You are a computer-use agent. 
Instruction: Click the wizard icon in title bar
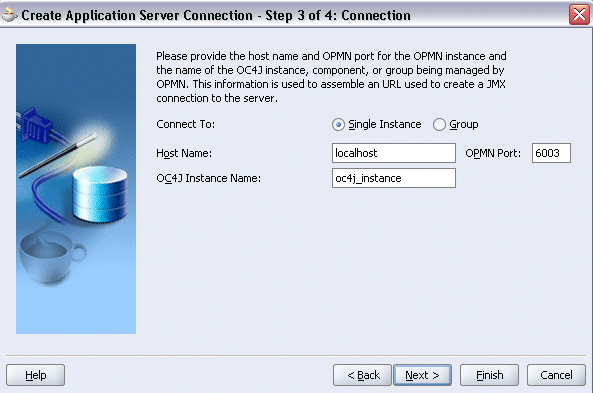click(x=9, y=15)
